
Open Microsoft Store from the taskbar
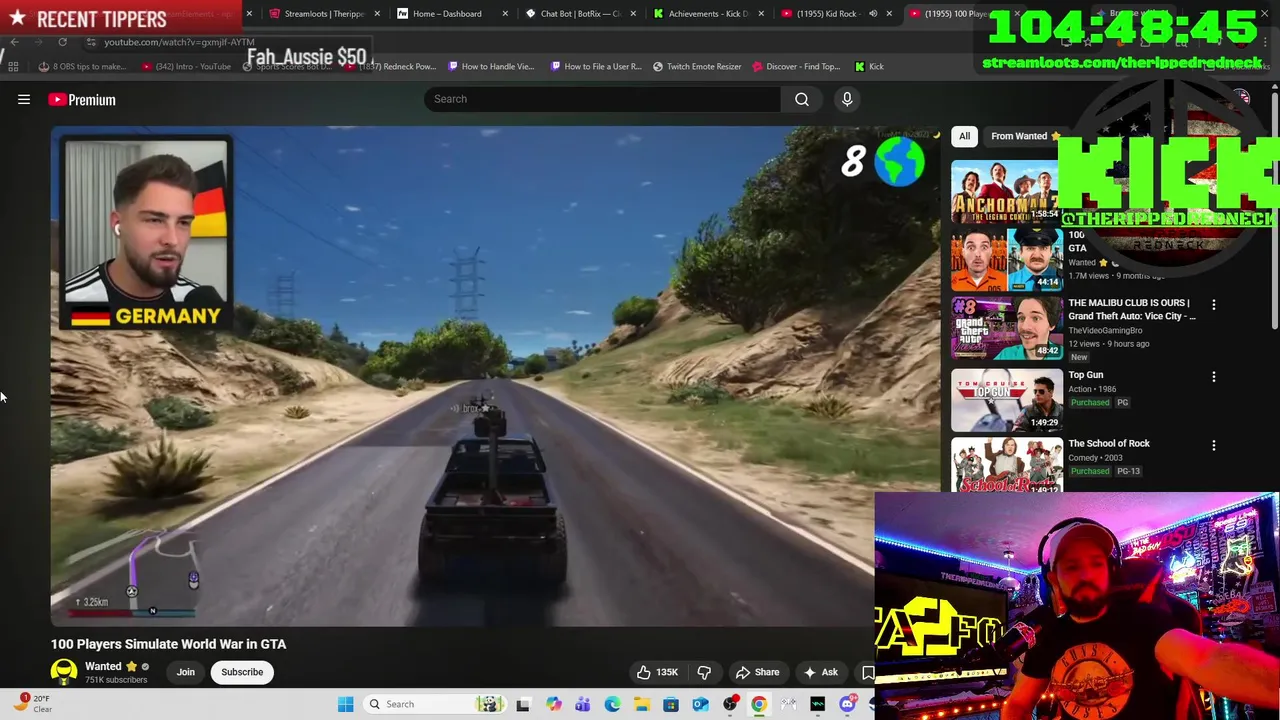(671, 704)
